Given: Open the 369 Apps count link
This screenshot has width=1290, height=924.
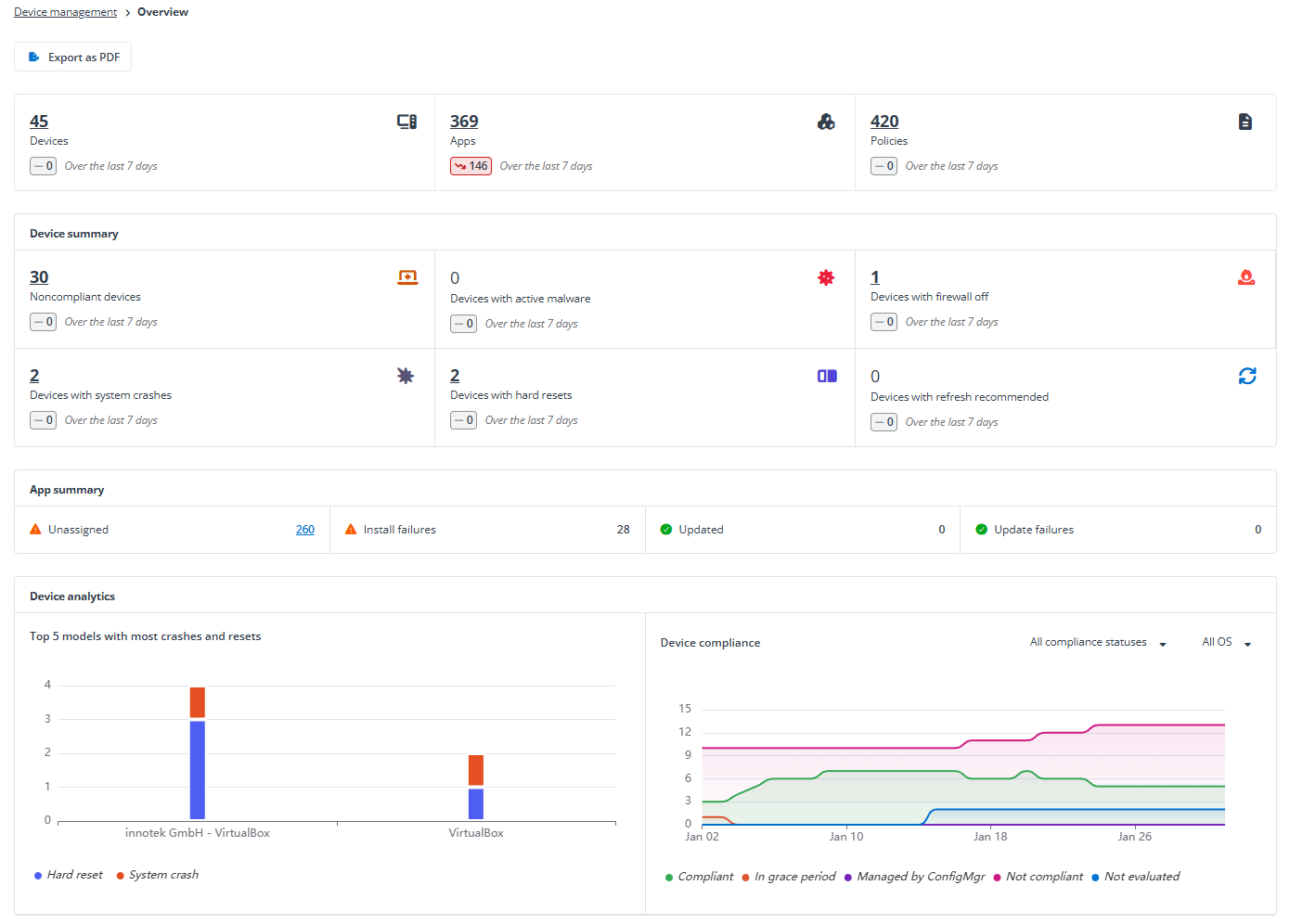Looking at the screenshot, I should click(x=464, y=122).
